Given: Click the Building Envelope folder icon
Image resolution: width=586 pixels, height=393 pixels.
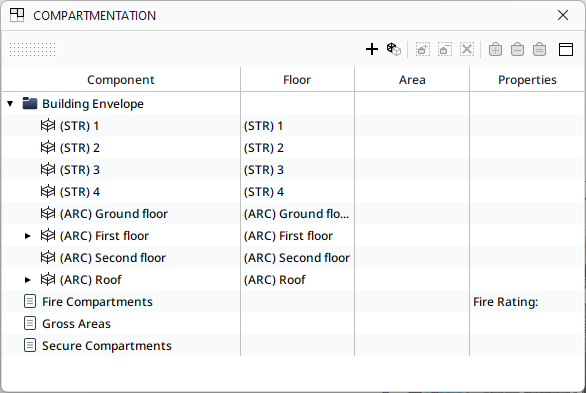Looking at the screenshot, I should coord(30,103).
